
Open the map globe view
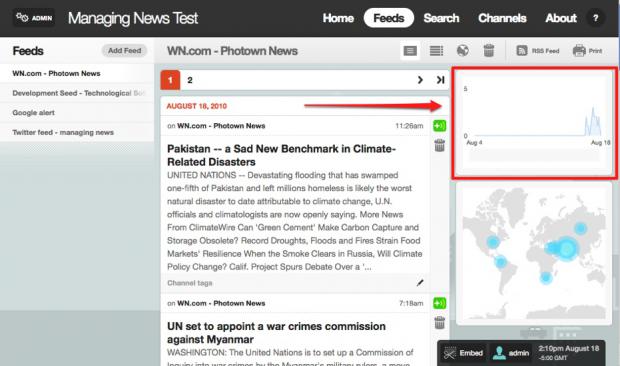(463, 51)
